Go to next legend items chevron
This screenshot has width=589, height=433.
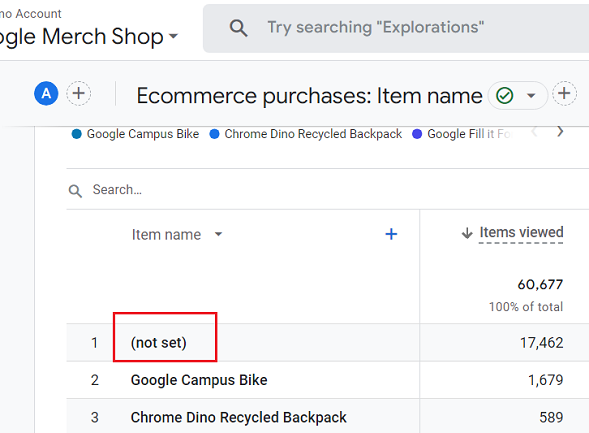[560, 131]
